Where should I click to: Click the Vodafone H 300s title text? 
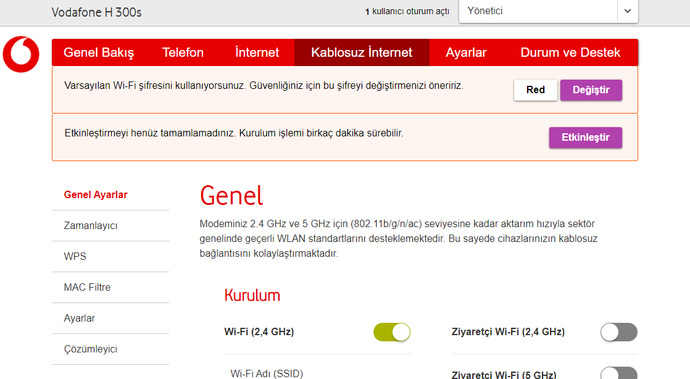pyautogui.click(x=96, y=12)
